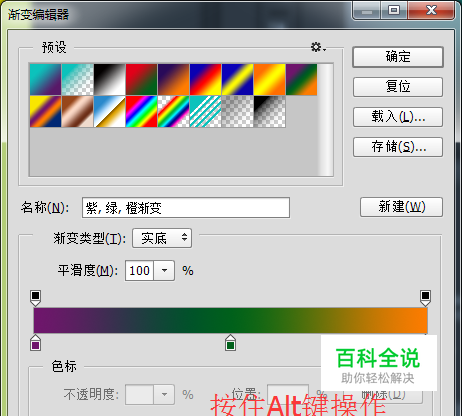Select the opaque rainbow spectrum preset

[x=142, y=112]
